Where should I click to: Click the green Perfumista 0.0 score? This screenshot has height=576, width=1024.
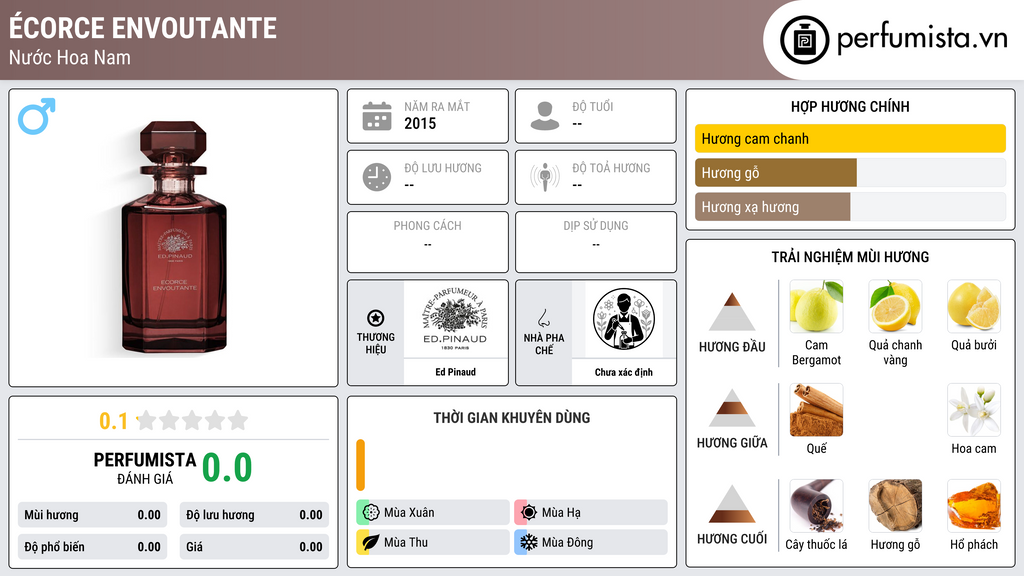coord(227,467)
